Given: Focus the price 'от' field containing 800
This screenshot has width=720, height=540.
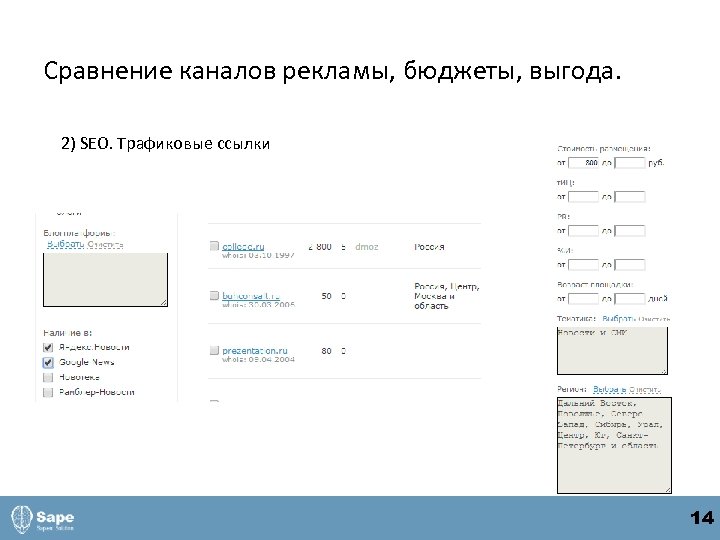Looking at the screenshot, I should pyautogui.click(x=584, y=163).
